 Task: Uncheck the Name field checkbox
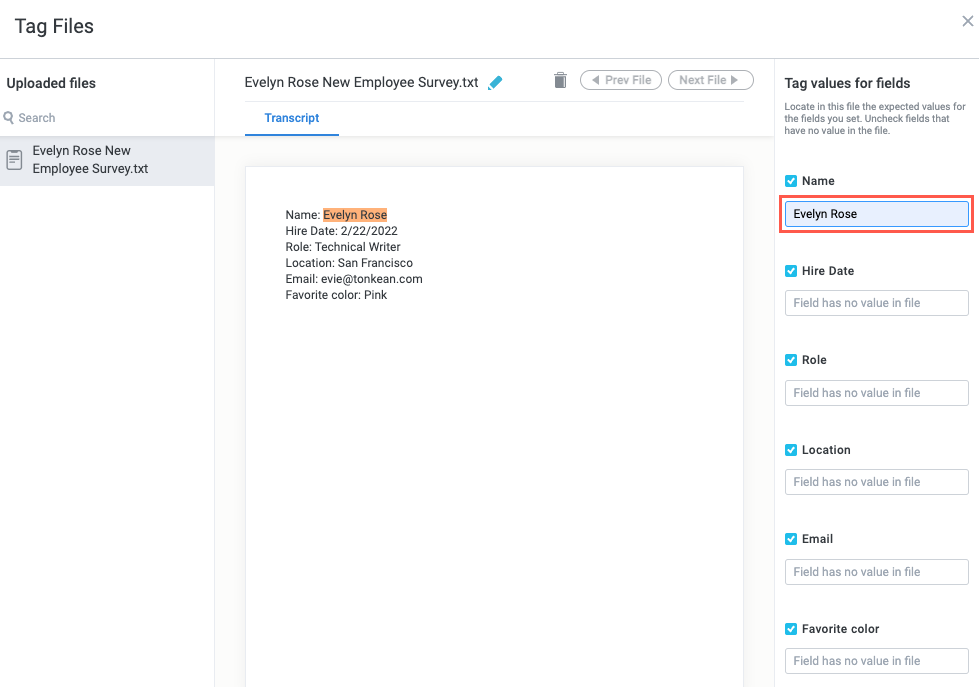[791, 181]
